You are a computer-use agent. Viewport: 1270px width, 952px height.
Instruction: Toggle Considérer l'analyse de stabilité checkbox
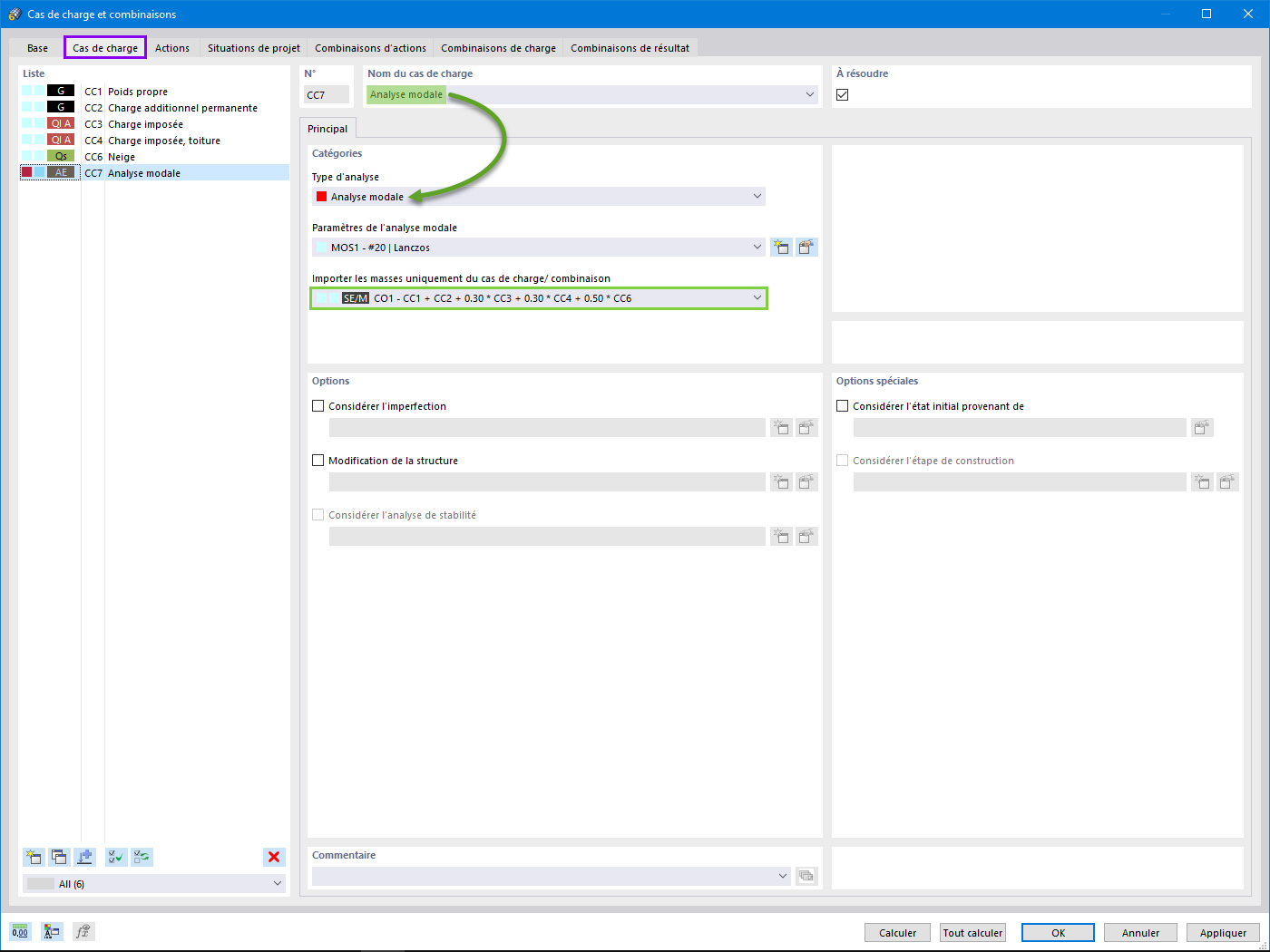click(318, 515)
